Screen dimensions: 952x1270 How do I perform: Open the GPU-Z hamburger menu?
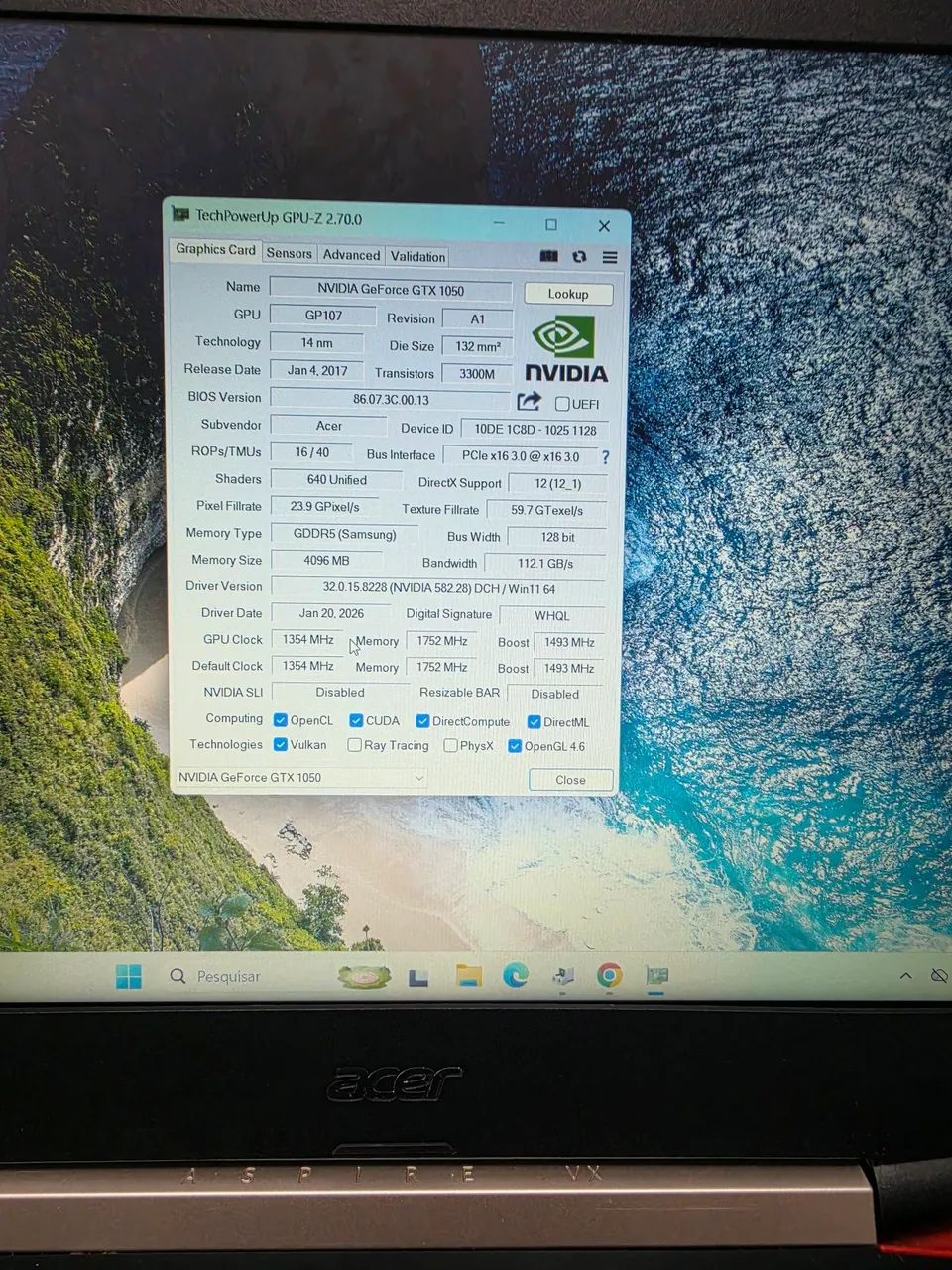coord(610,257)
